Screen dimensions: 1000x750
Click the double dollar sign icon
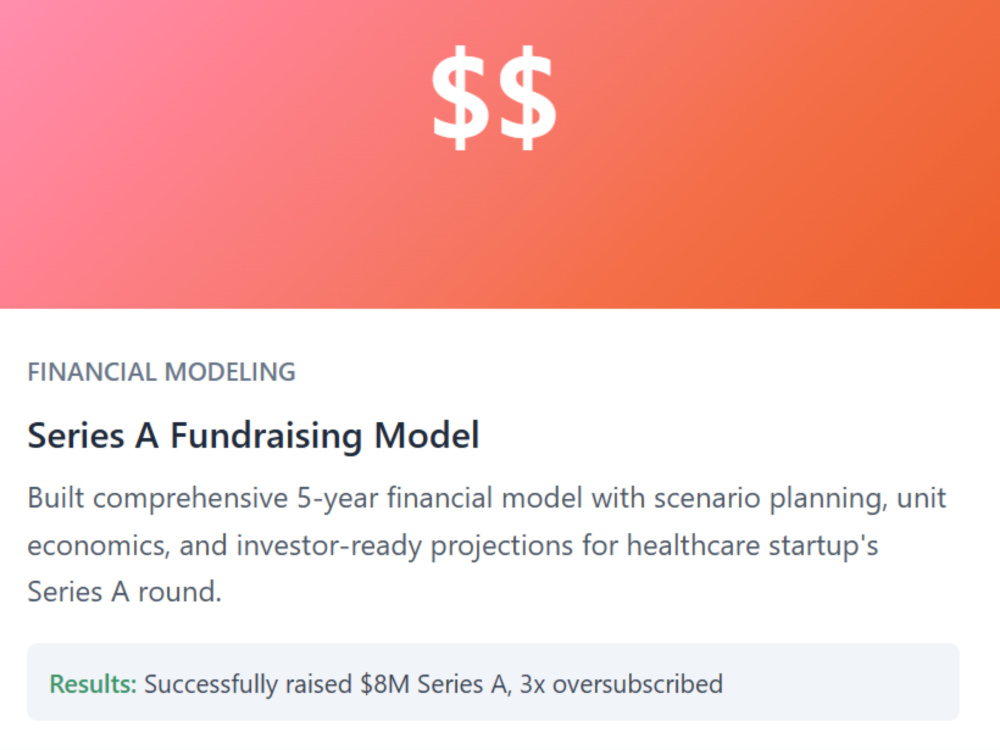(494, 98)
